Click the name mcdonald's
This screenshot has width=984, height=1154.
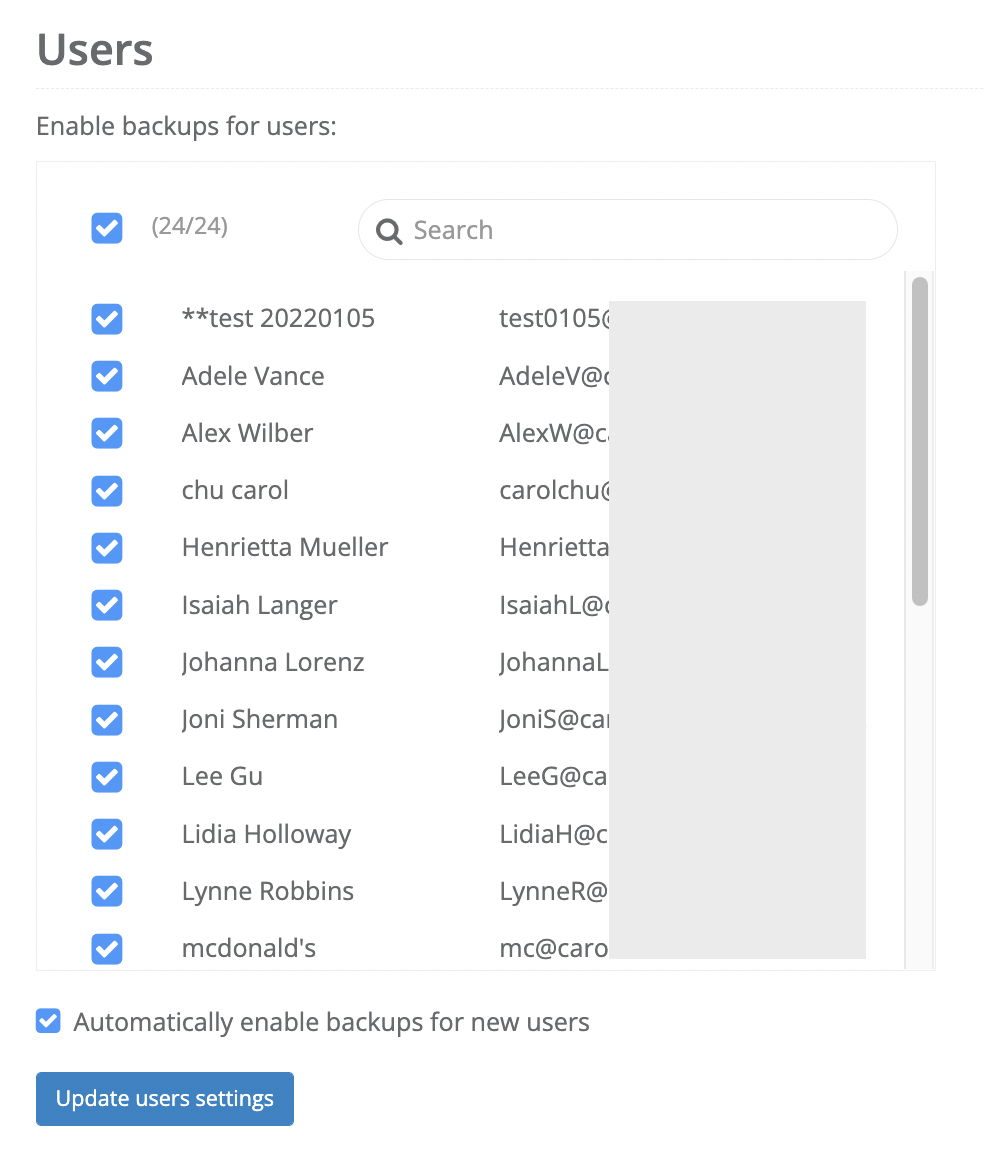click(x=249, y=948)
